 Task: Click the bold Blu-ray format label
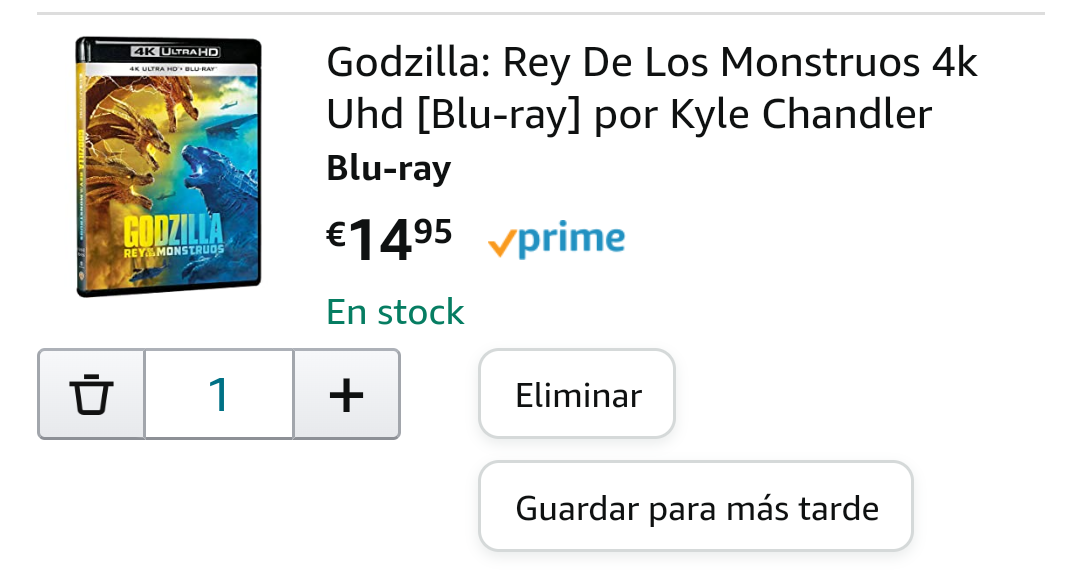(x=389, y=168)
